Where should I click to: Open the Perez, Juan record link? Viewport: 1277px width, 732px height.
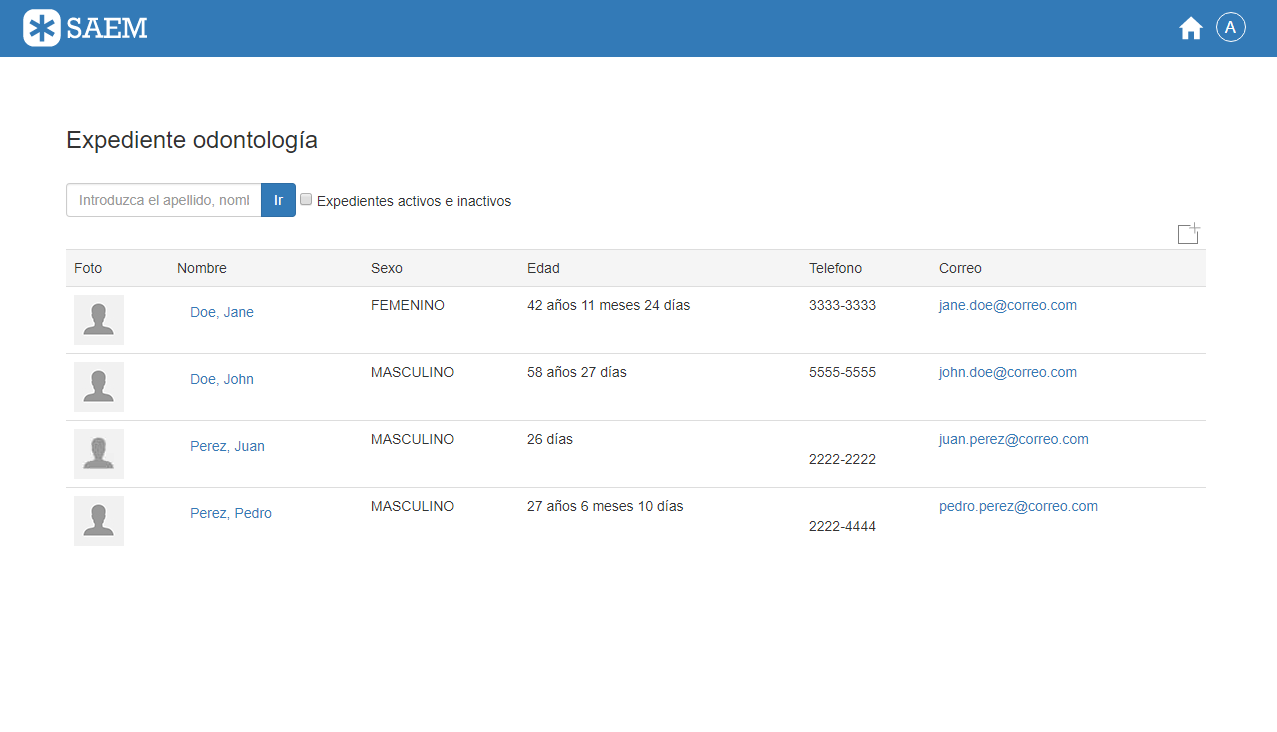tap(227, 446)
